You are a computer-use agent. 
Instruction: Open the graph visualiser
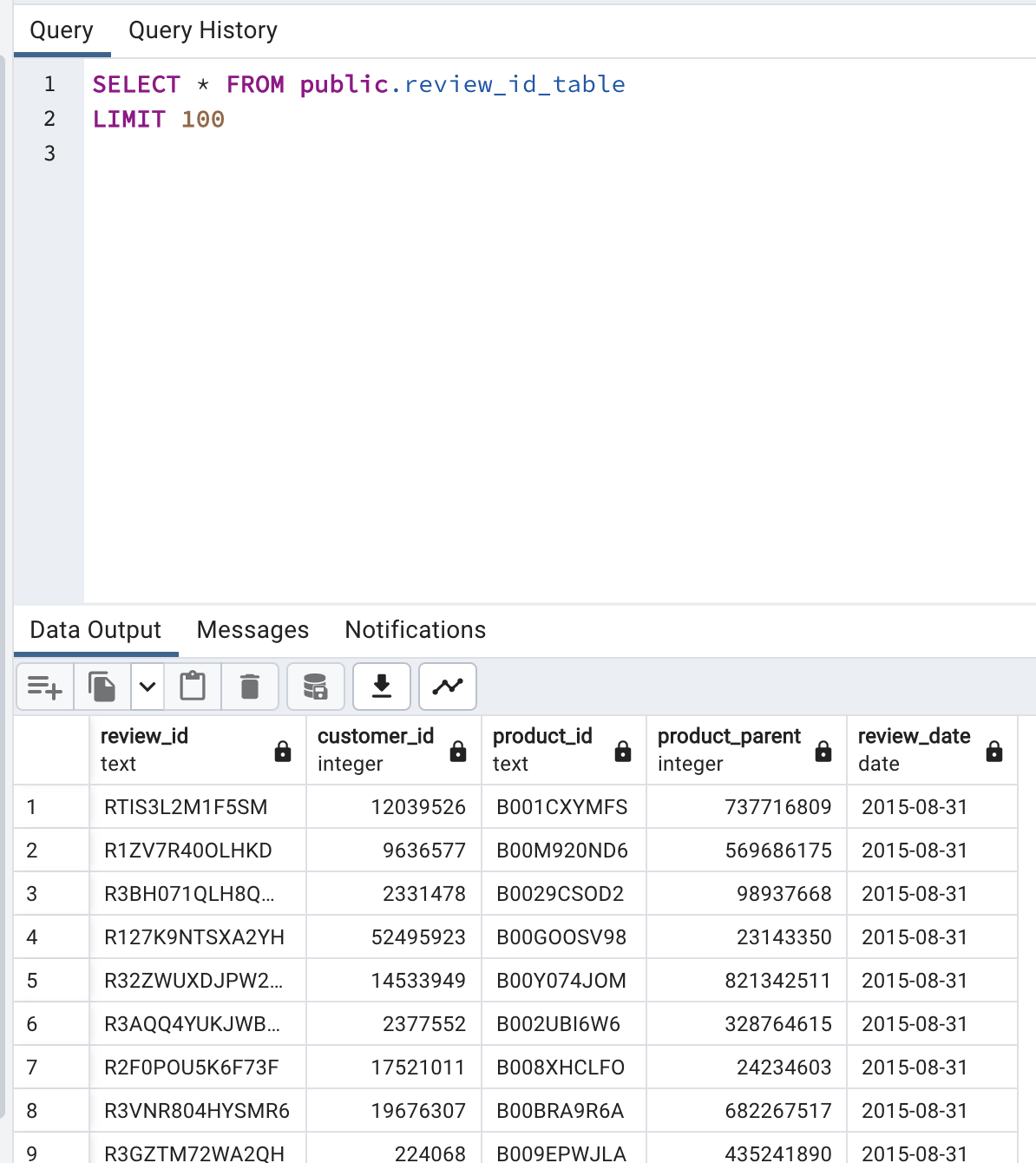pos(448,686)
